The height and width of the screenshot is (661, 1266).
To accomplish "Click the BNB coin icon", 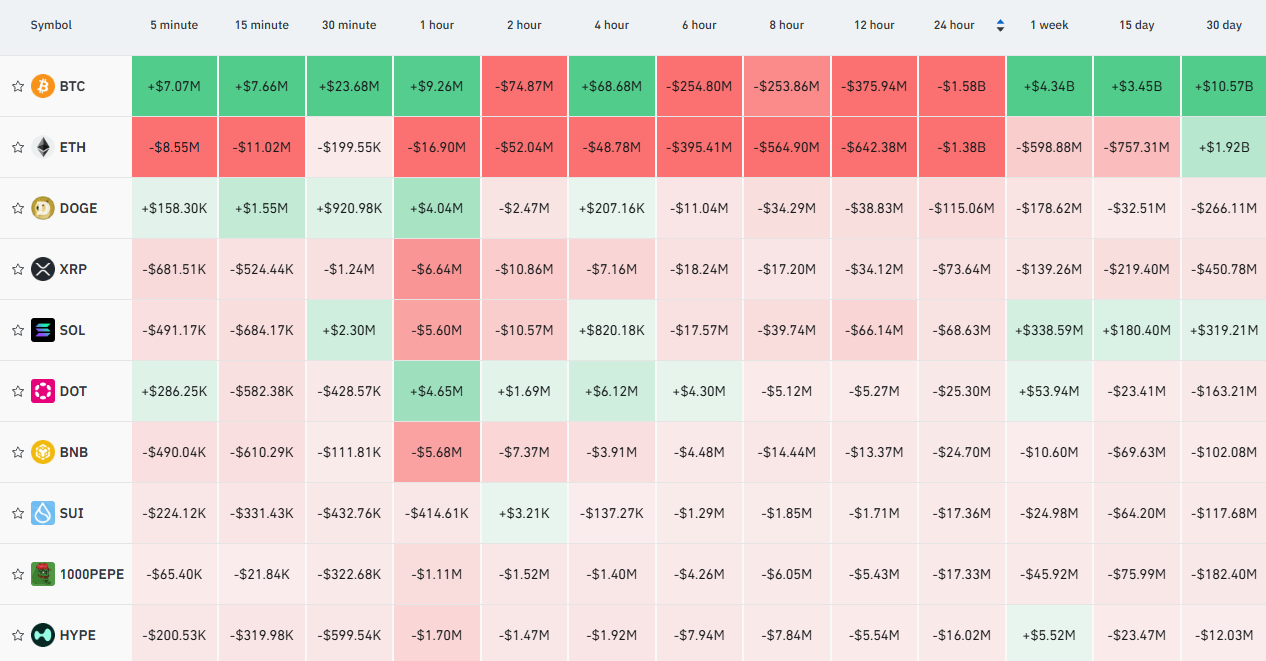I will 43,452.
